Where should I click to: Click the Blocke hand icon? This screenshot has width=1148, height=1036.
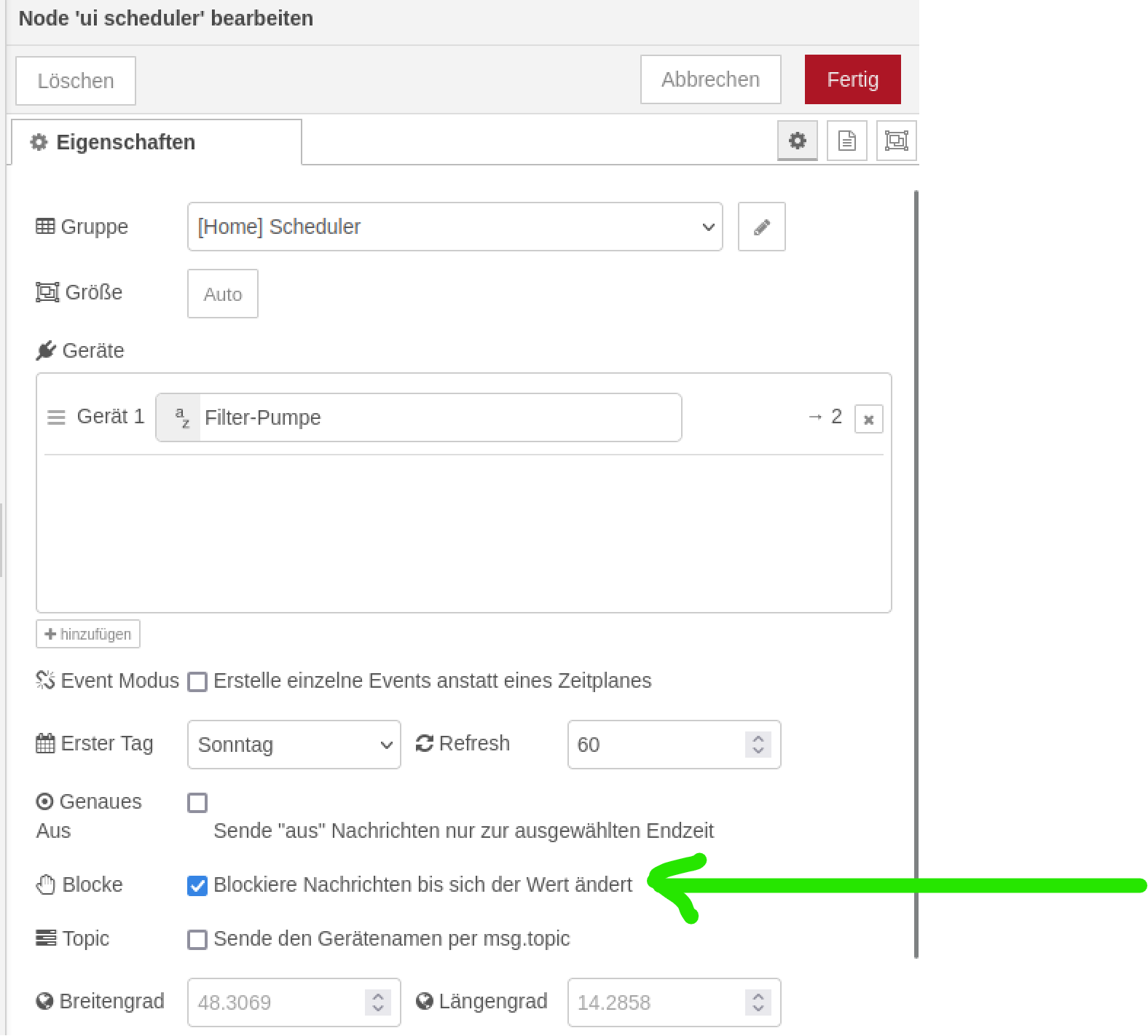pyautogui.click(x=46, y=884)
